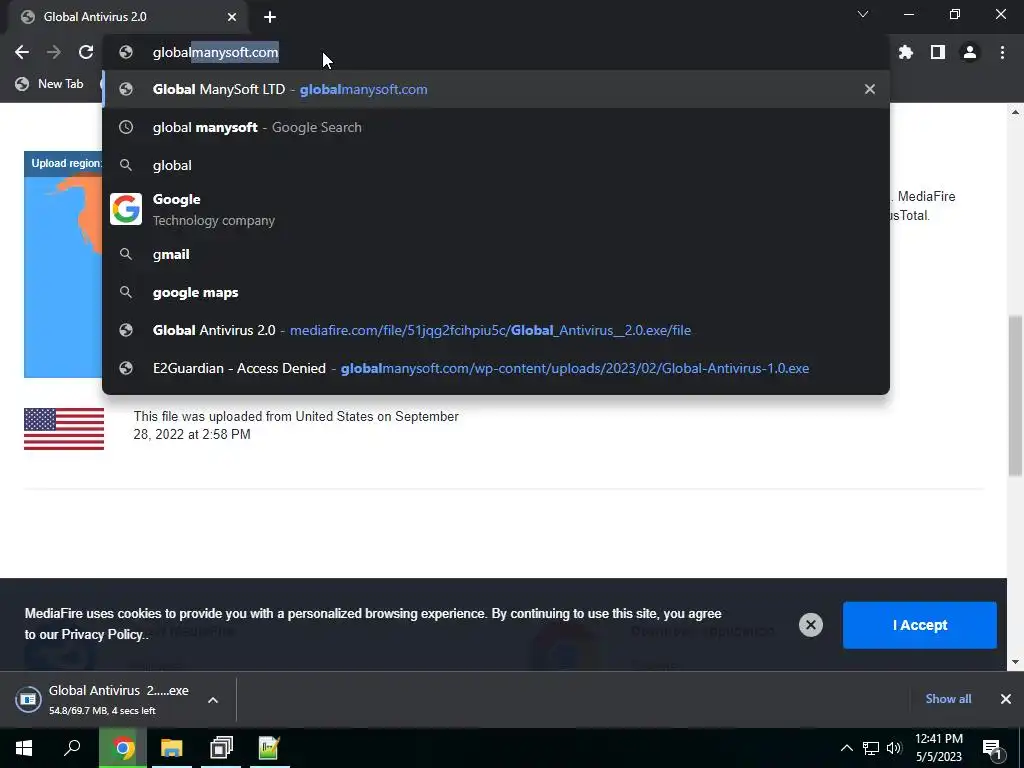This screenshot has height=768, width=1024.
Task: Click the Upload region label
Action: click(x=67, y=163)
